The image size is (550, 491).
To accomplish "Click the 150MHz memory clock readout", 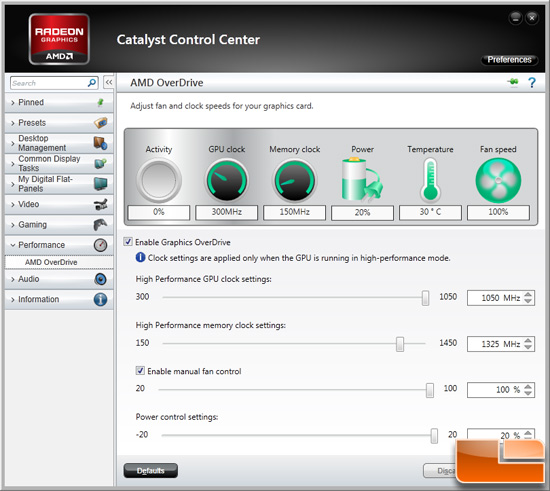I will pos(295,212).
